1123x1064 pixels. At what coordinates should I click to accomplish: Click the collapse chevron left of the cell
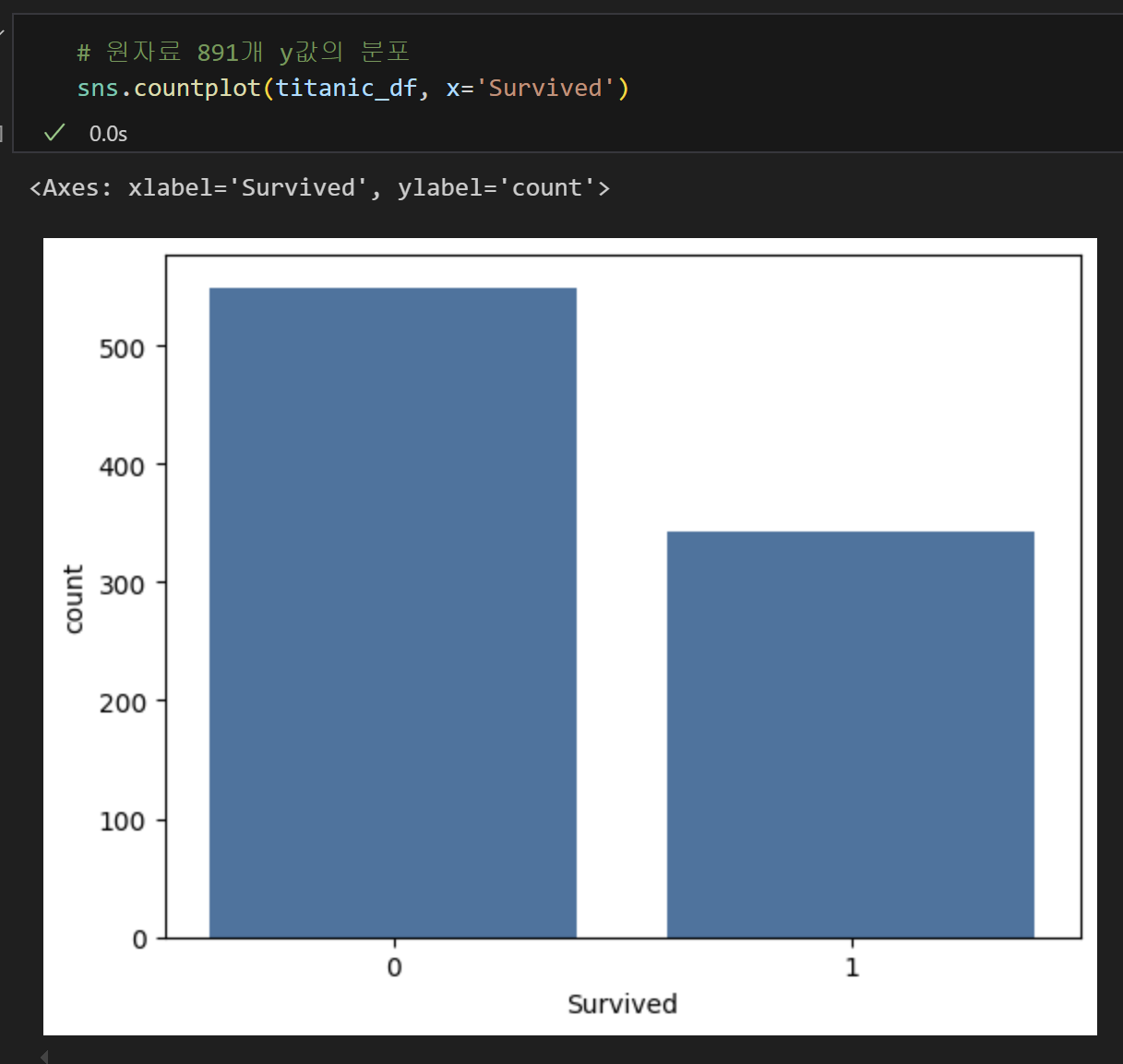click(2, 33)
